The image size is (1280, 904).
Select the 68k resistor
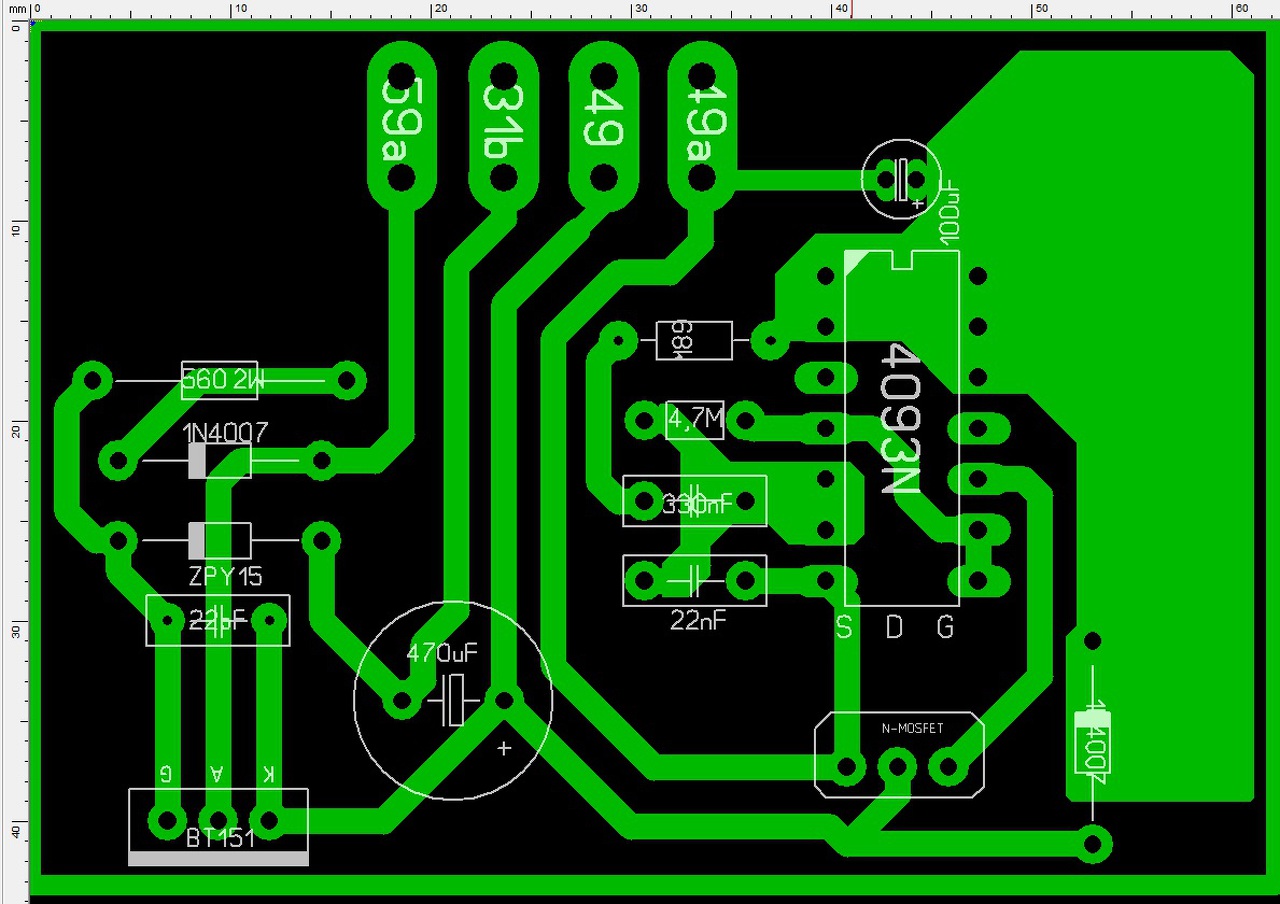tap(693, 341)
